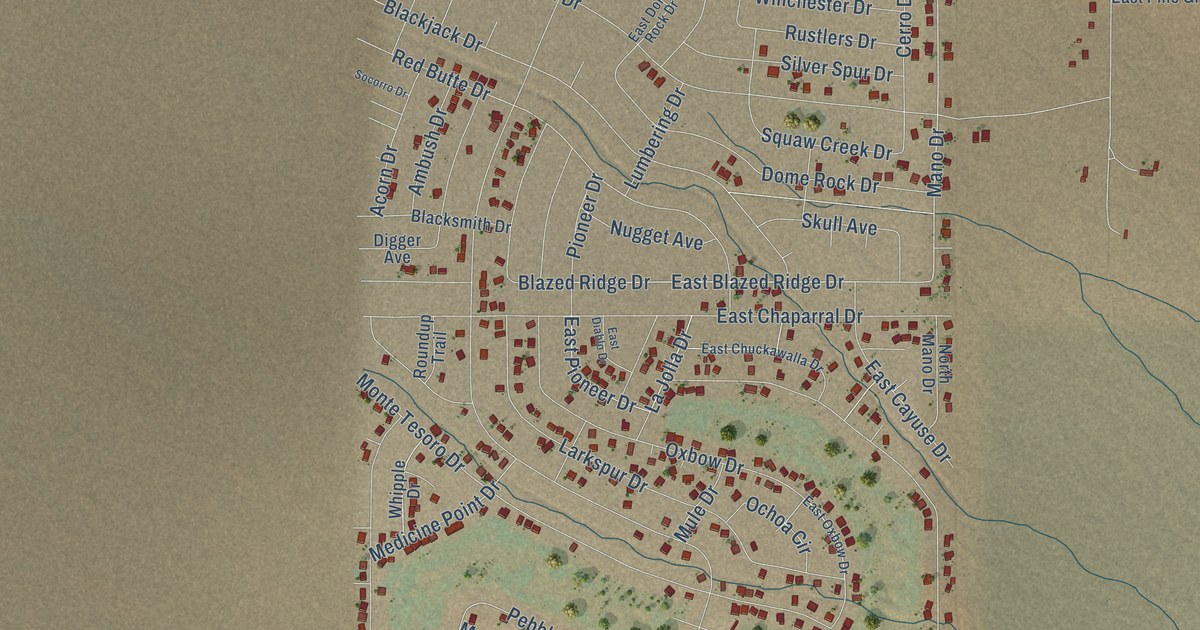Screen dimensions: 1200x630
Task: Click the Monte Tesoro Dr label
Action: [x=411, y=423]
